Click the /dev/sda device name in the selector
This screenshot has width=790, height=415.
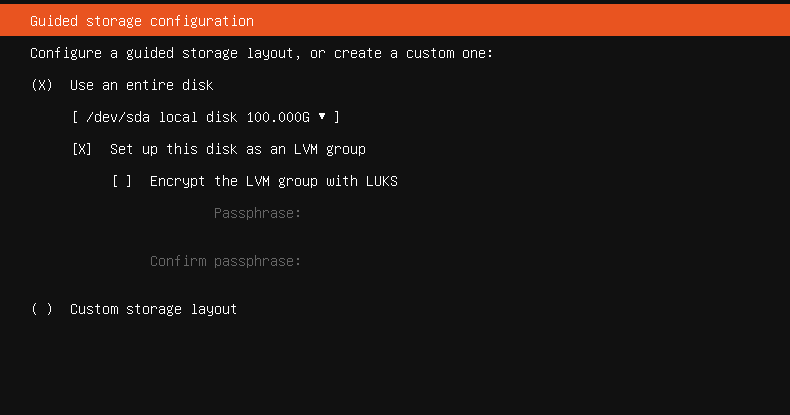118,117
